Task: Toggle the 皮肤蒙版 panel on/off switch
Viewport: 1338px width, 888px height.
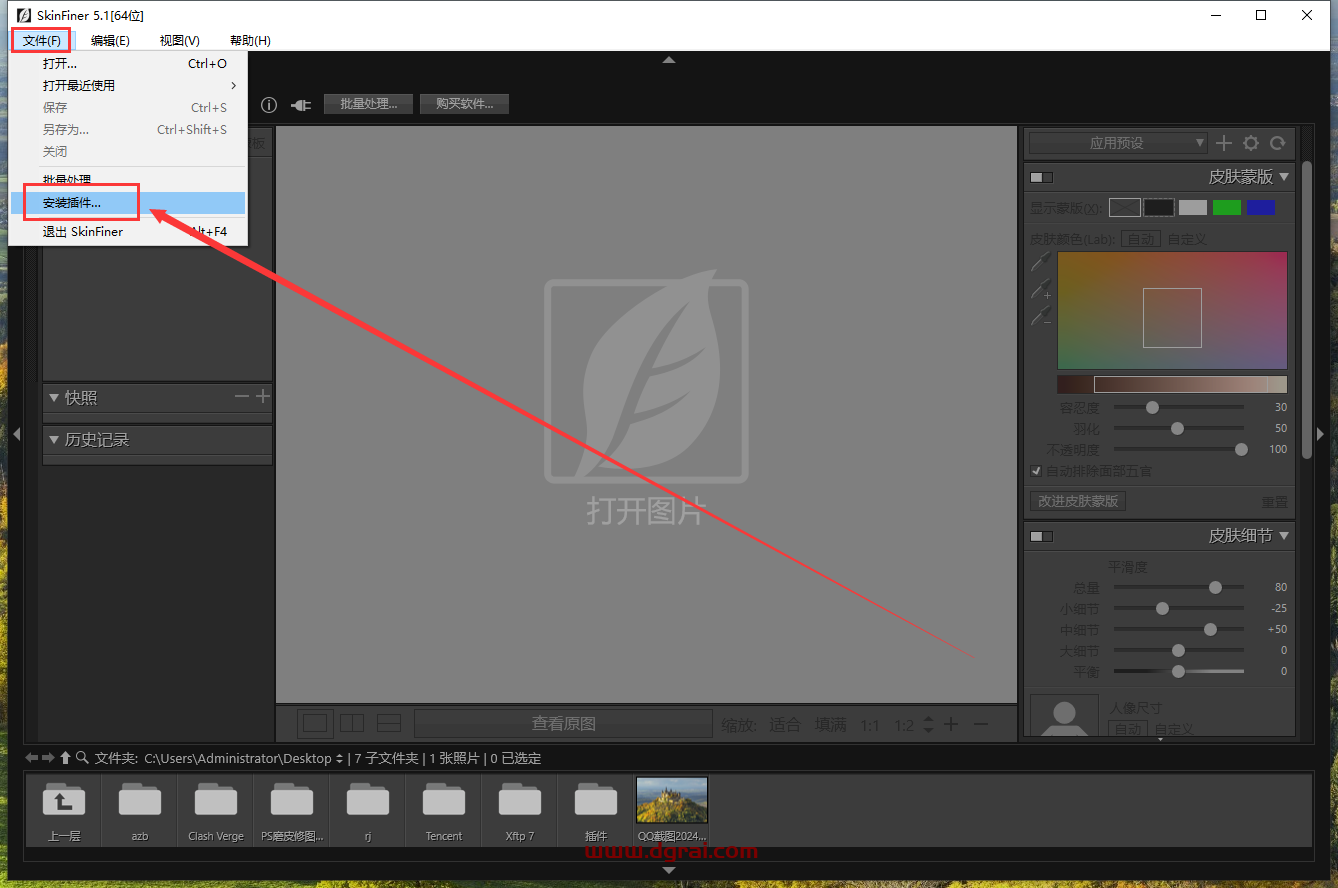Action: pos(1041,177)
